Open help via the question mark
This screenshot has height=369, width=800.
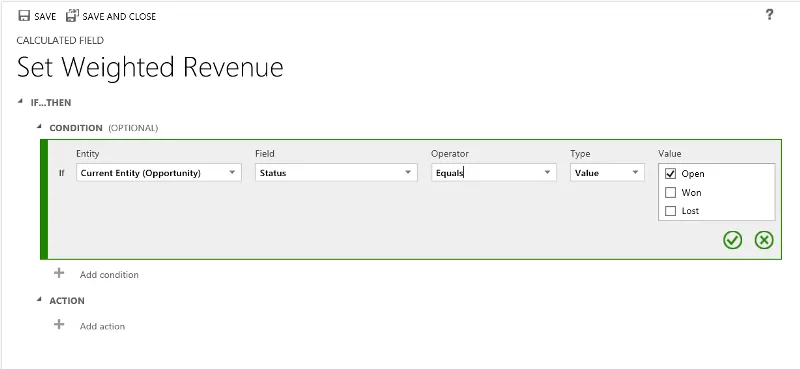tap(769, 15)
